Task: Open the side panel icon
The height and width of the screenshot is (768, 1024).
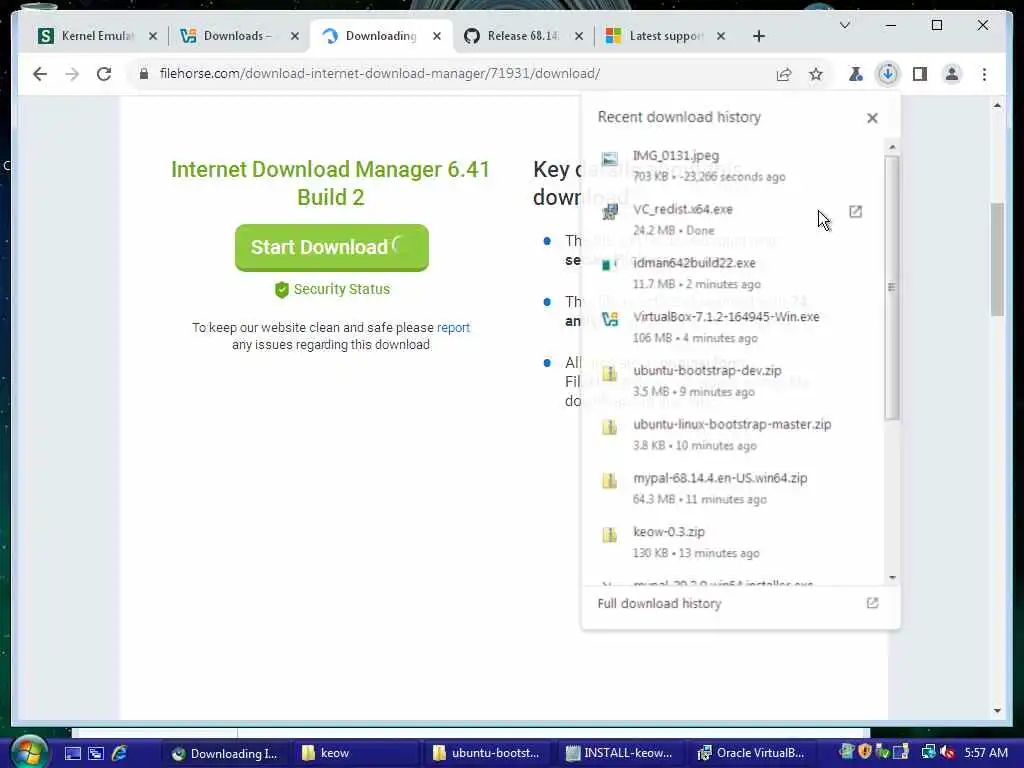Action: tap(920, 74)
